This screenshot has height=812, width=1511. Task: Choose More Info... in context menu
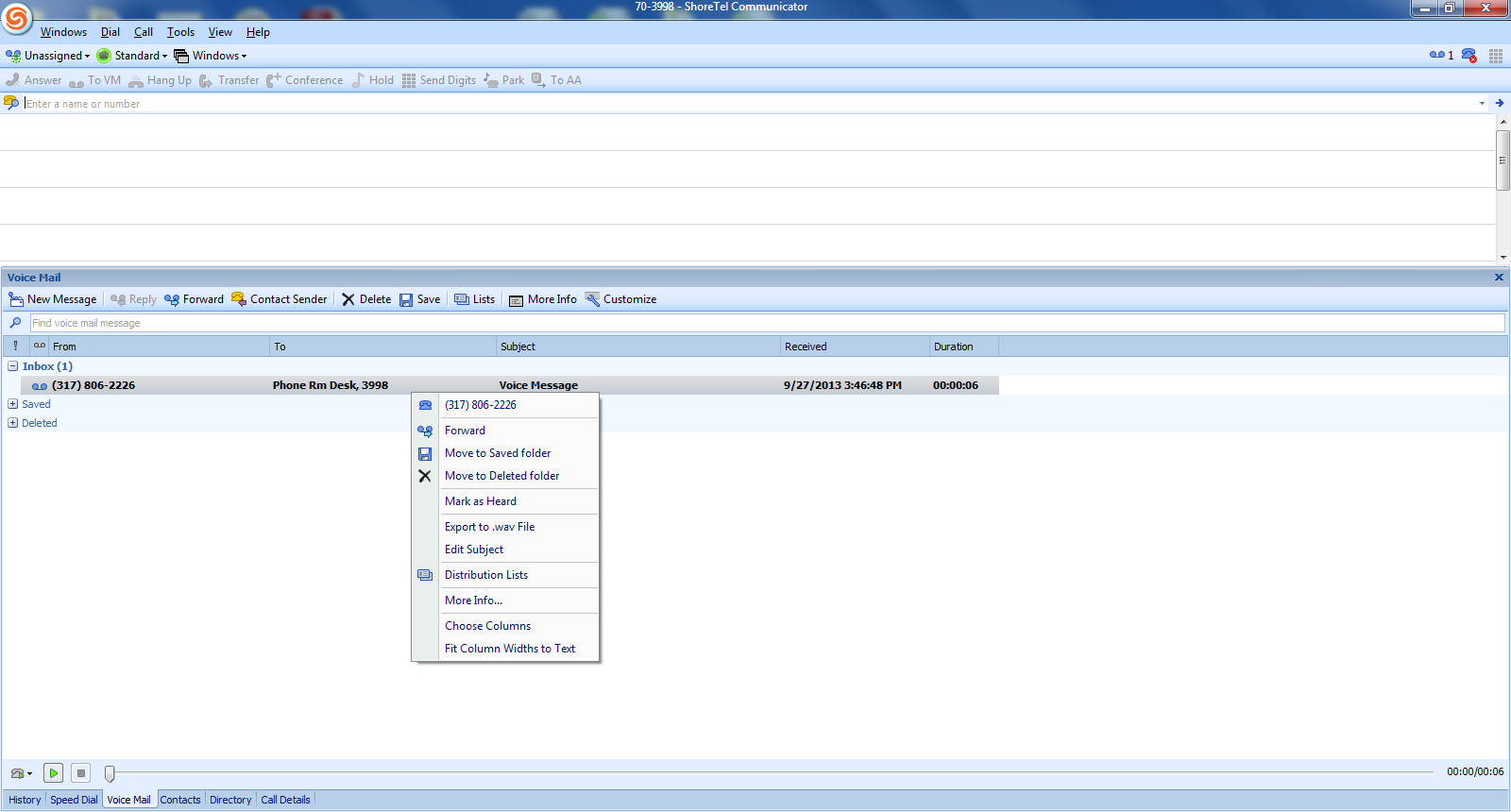pyautogui.click(x=505, y=601)
